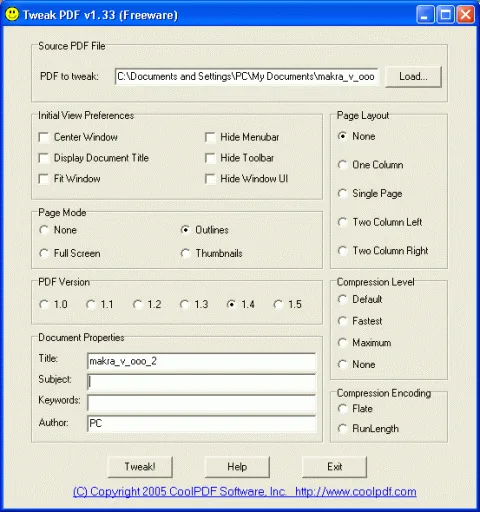Image resolution: width=480 pixels, height=512 pixels.
Task: Select PDF version 1.0
Action: click(44, 304)
